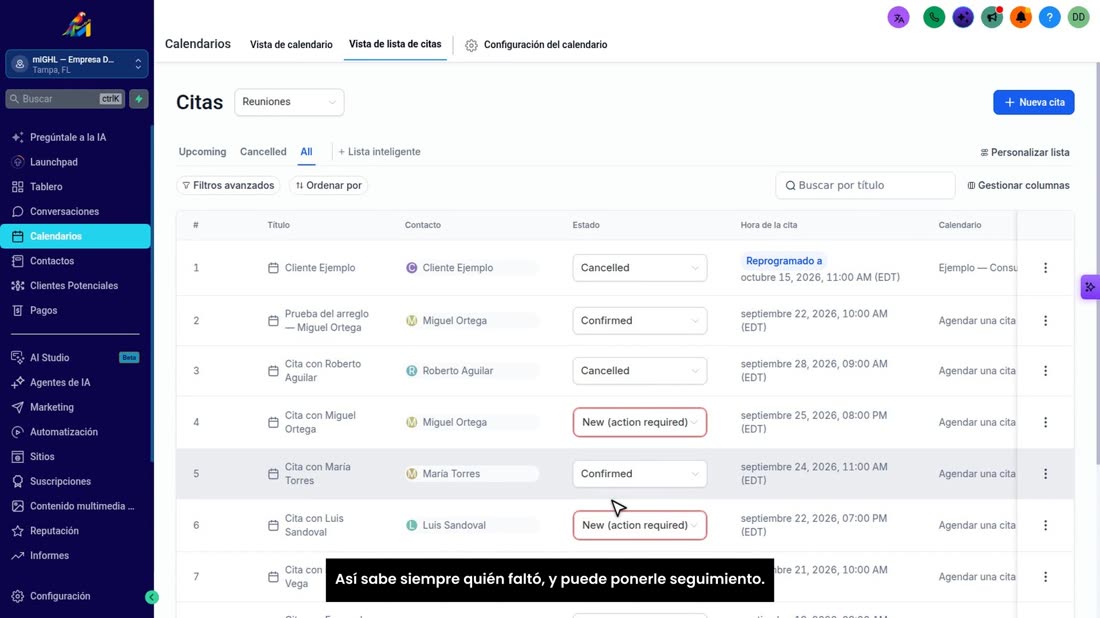This screenshot has width=1100, height=618.
Task: Open the Reuniones dropdown
Action: coord(289,102)
